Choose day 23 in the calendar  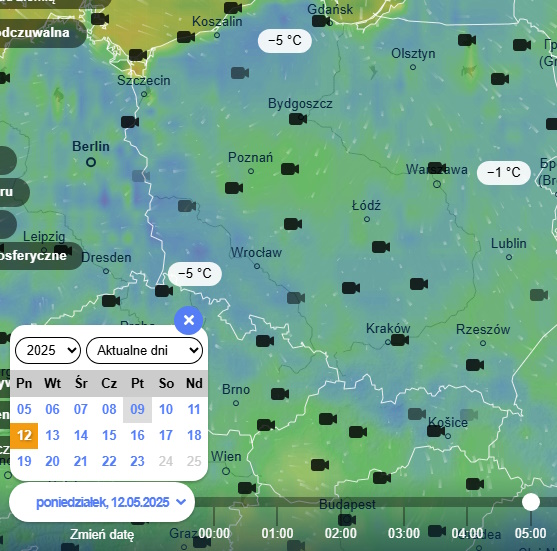tap(137, 461)
